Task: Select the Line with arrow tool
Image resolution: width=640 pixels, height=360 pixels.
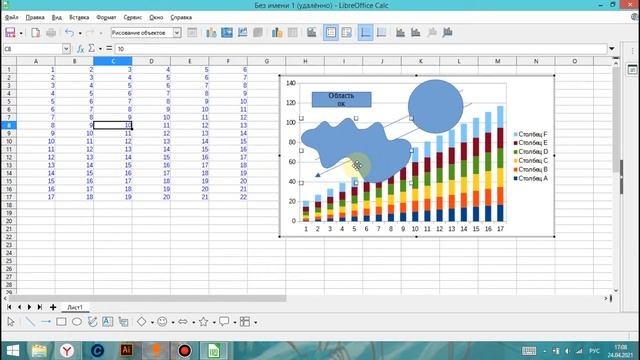Action: pyautogui.click(x=46, y=322)
